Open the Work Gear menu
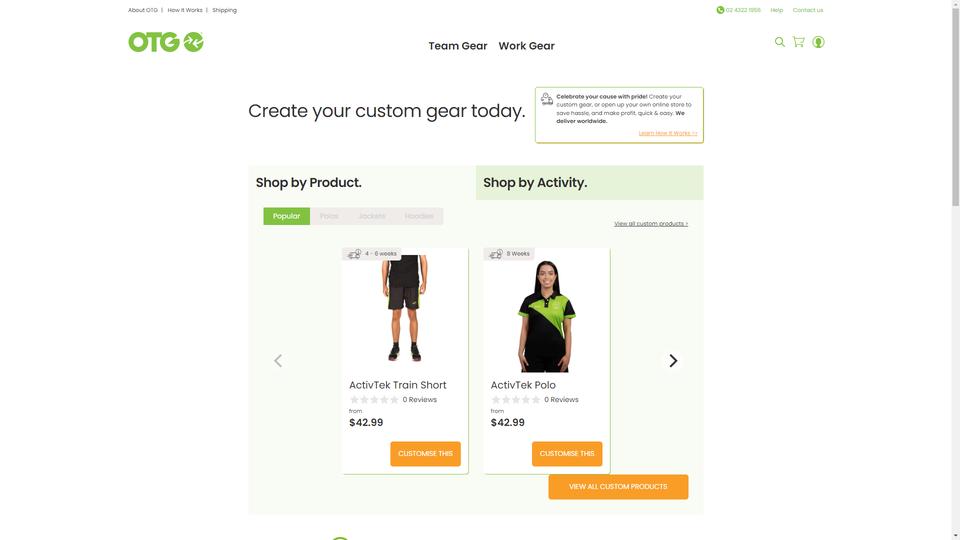960x540 pixels. (527, 46)
